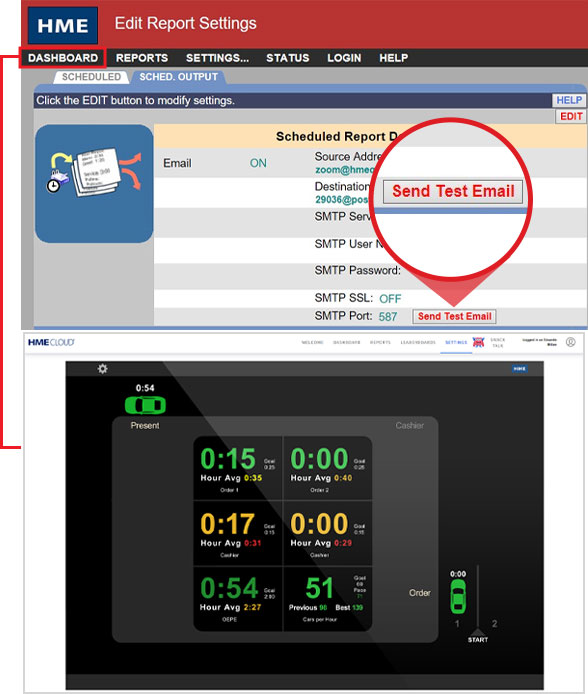Image resolution: width=588 pixels, height=694 pixels.
Task: Open dashboard gear settings icon
Action: pyautogui.click(x=103, y=369)
